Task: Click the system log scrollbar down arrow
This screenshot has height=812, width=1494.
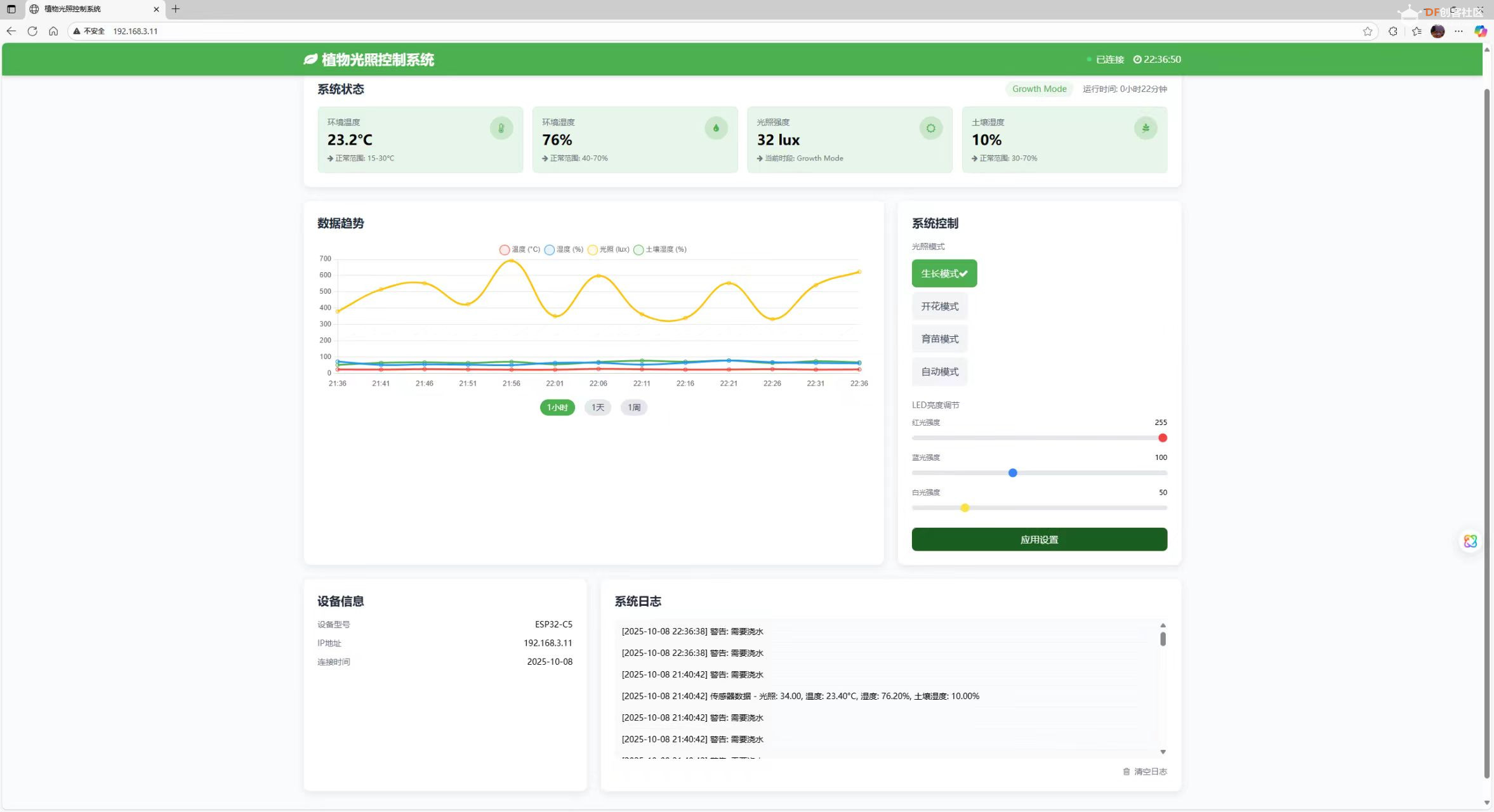Action: point(1163,752)
